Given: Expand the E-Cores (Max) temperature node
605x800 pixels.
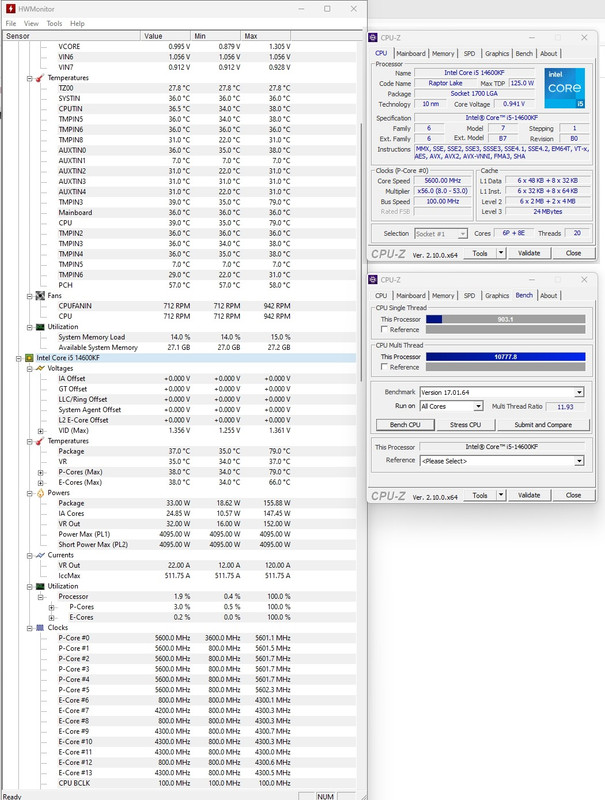Looking at the screenshot, I should 40,483.
